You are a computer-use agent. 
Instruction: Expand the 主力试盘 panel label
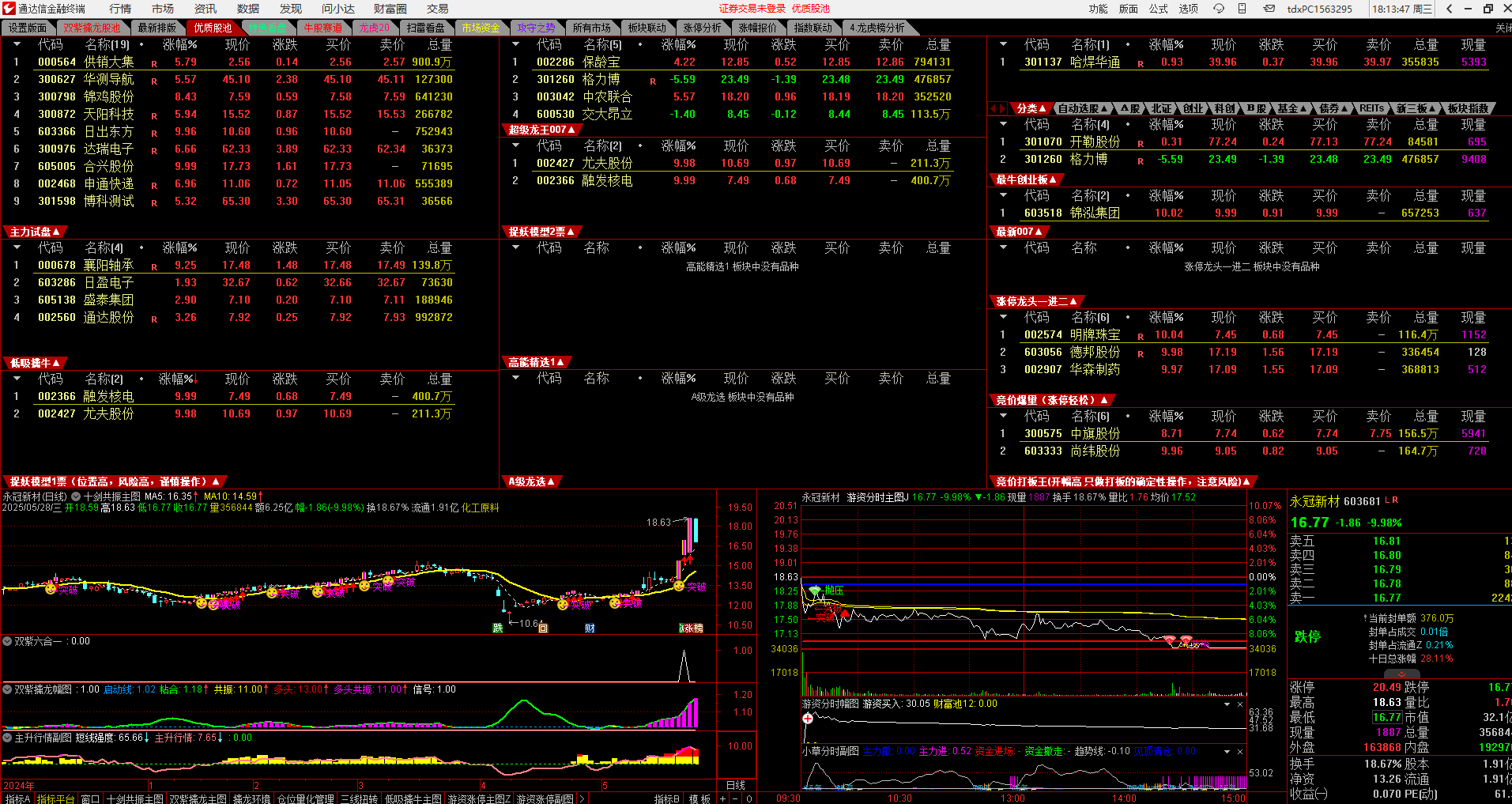tap(35, 232)
